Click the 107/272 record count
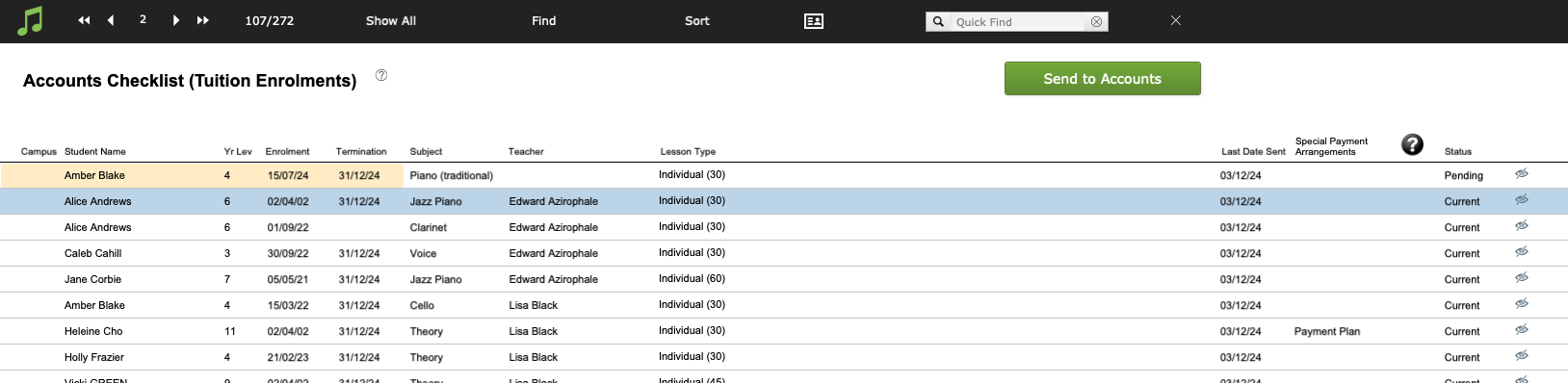The height and width of the screenshot is (383, 1568). pos(270,20)
